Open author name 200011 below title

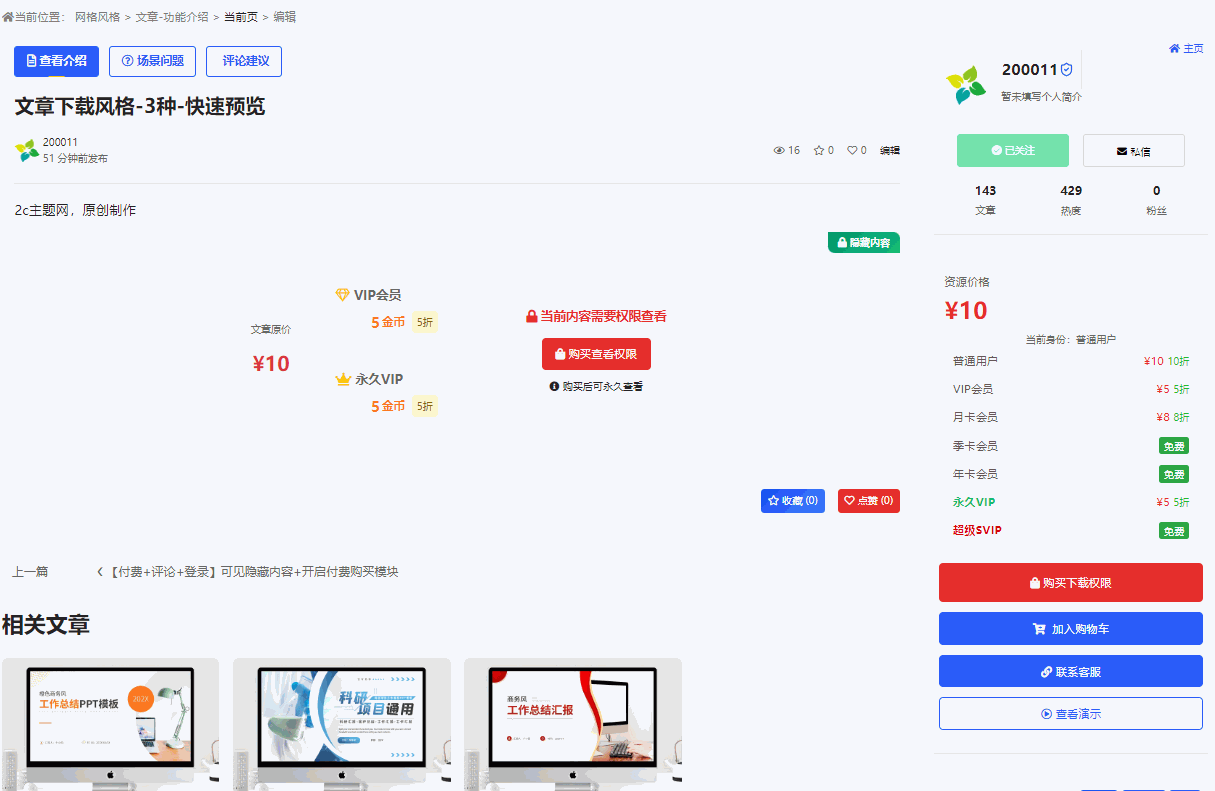tap(60, 142)
